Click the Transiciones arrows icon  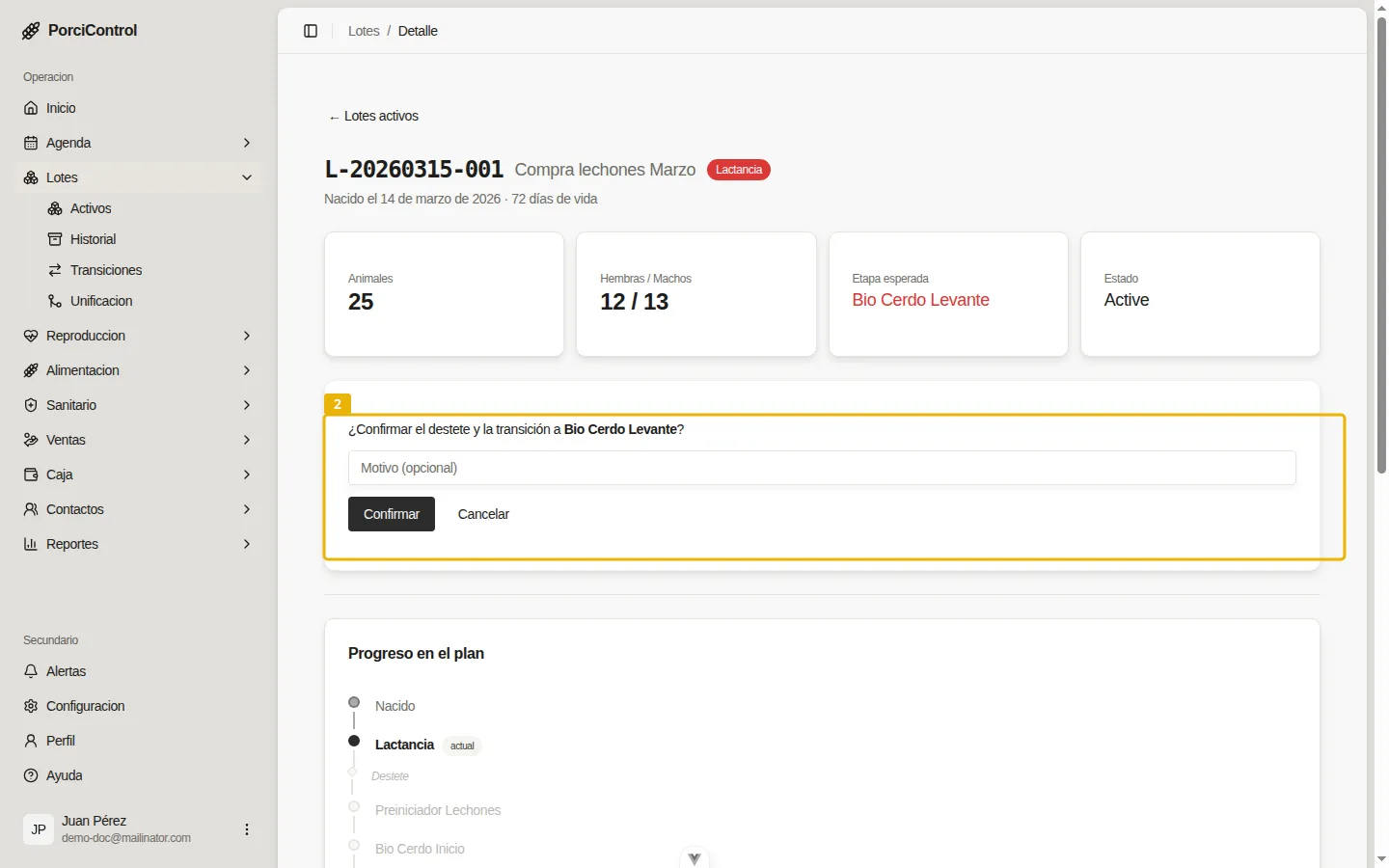coord(55,270)
